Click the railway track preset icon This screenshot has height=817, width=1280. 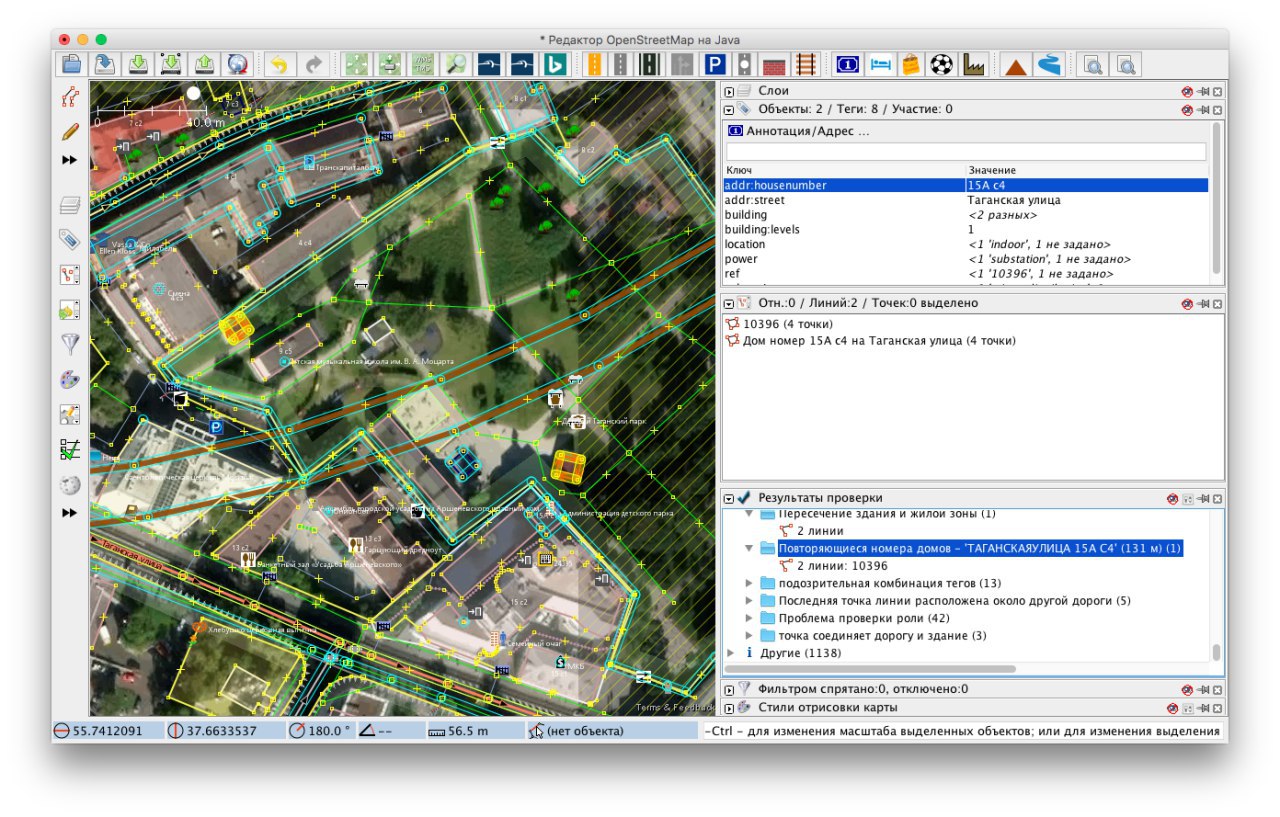805,65
